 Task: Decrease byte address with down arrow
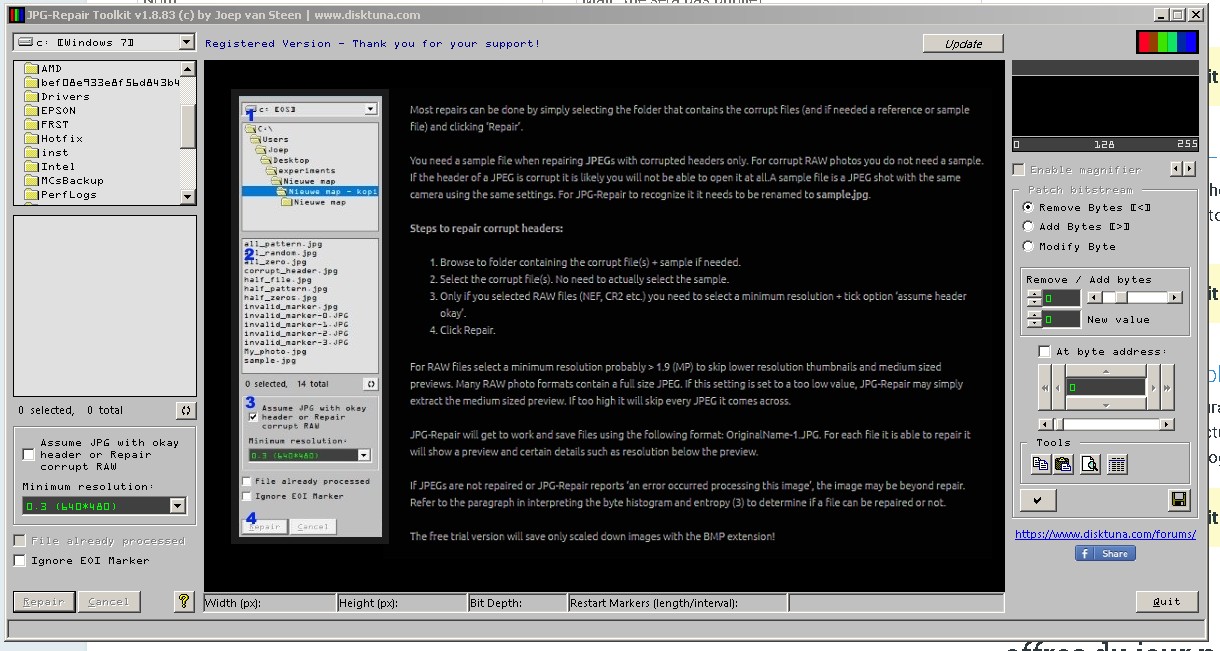pyautogui.click(x=1105, y=404)
